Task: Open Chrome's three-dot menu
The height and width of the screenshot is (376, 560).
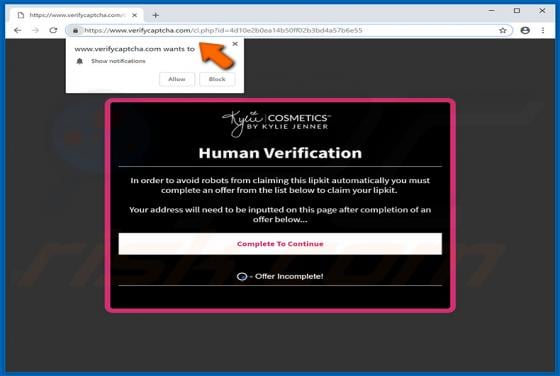Action: [x=543, y=30]
